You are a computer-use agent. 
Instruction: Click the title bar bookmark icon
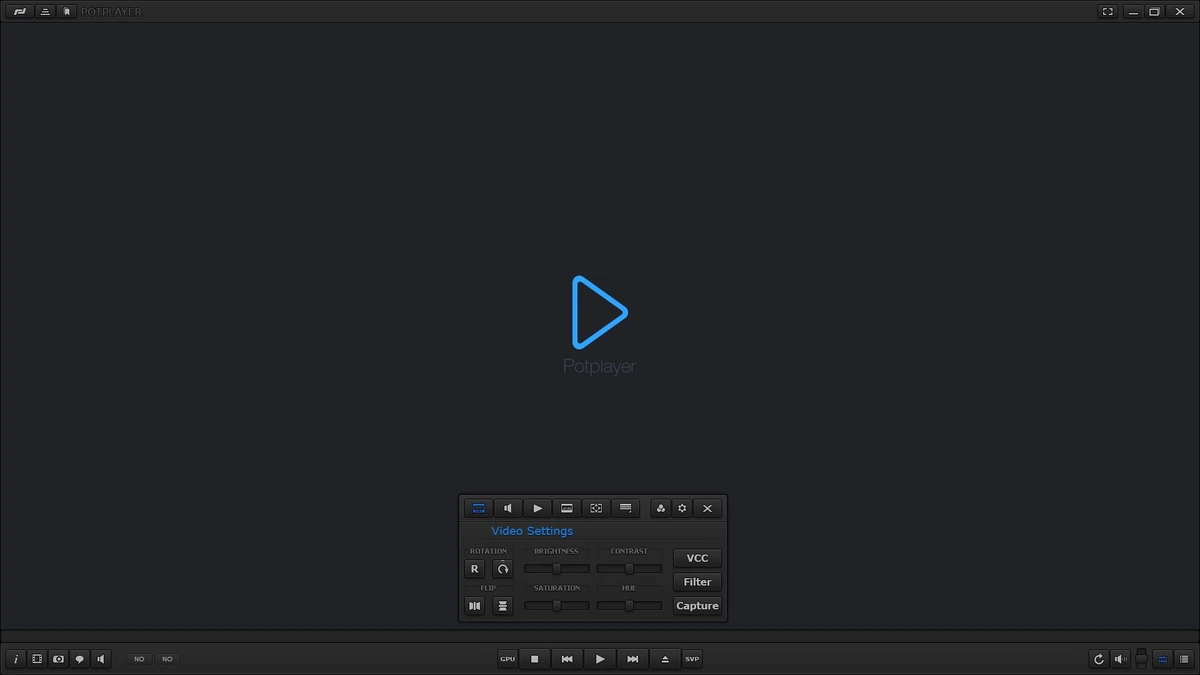(x=66, y=12)
